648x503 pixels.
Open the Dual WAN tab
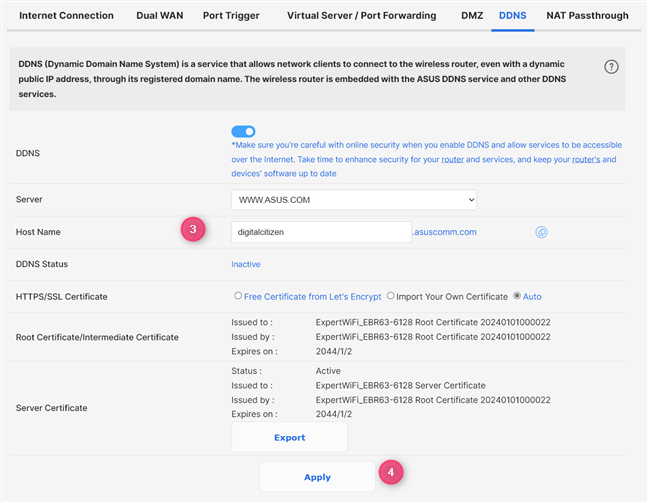coord(160,16)
